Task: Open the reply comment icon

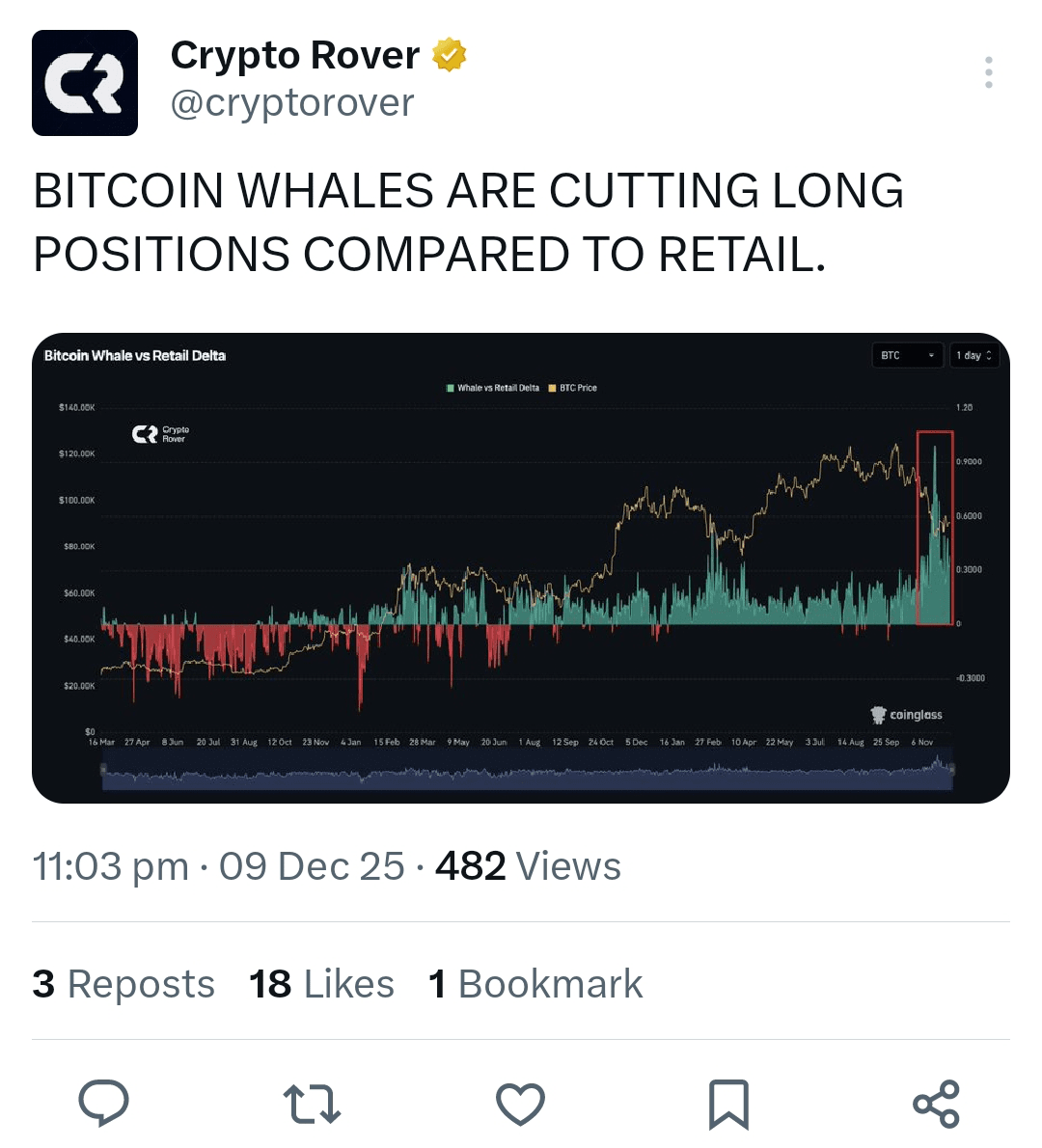Action: 103,1103
